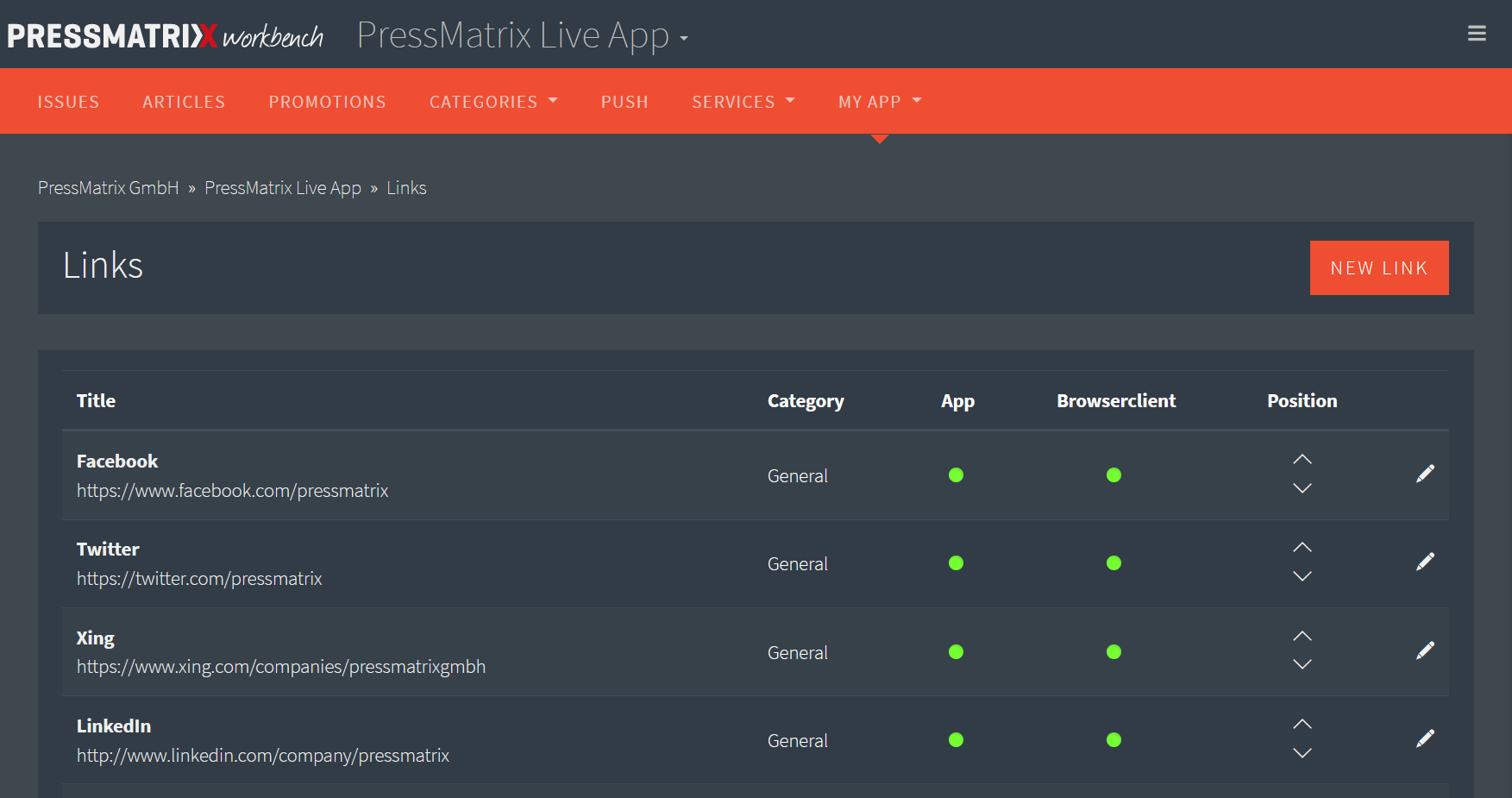
Task: Edit the Twitter link with pencil icon
Action: tap(1425, 562)
